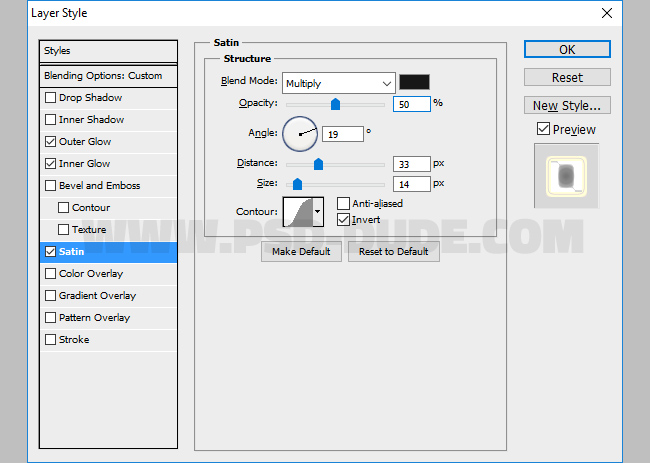Click the Distance value input field
This screenshot has width=650, height=463.
[411, 164]
